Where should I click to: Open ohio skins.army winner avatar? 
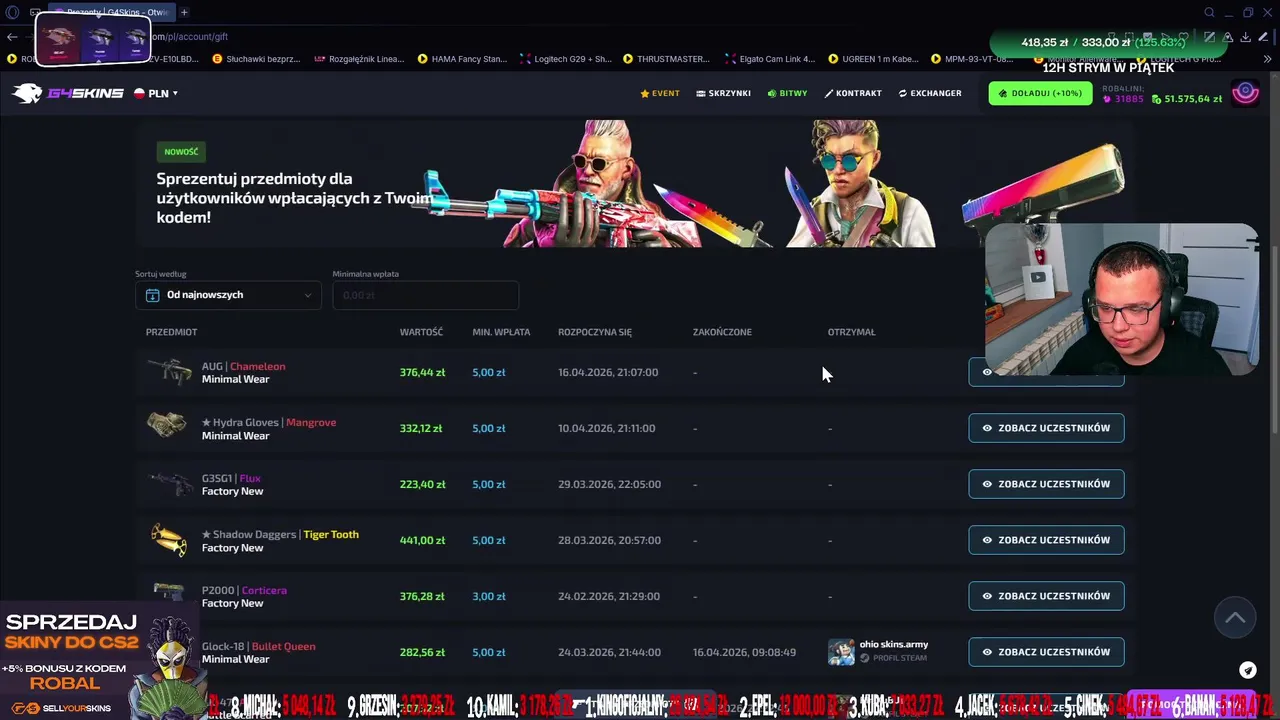841,652
